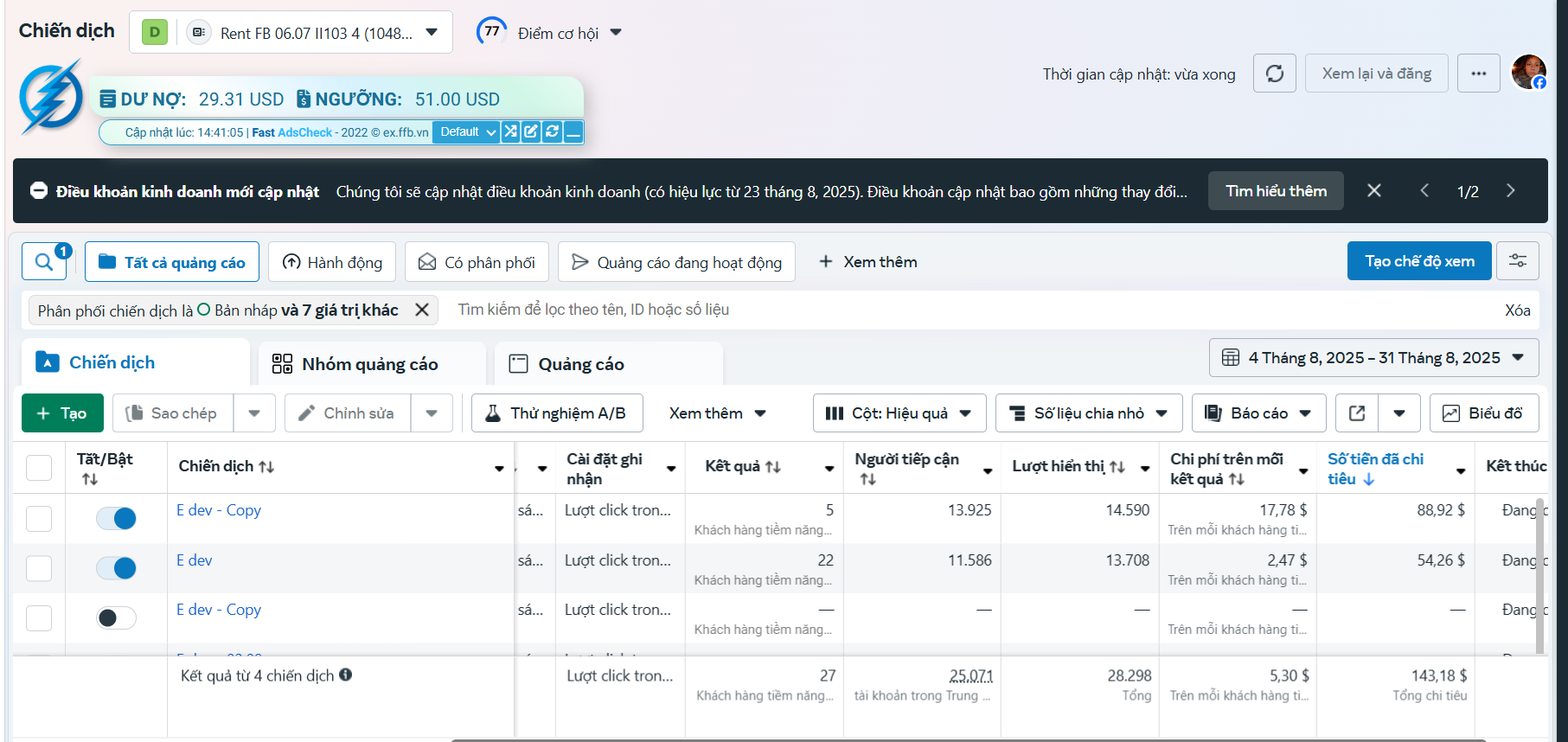The image size is (1568, 742).
Task: Expand the Chỉnh sửa arrow dropdown
Action: 432,413
